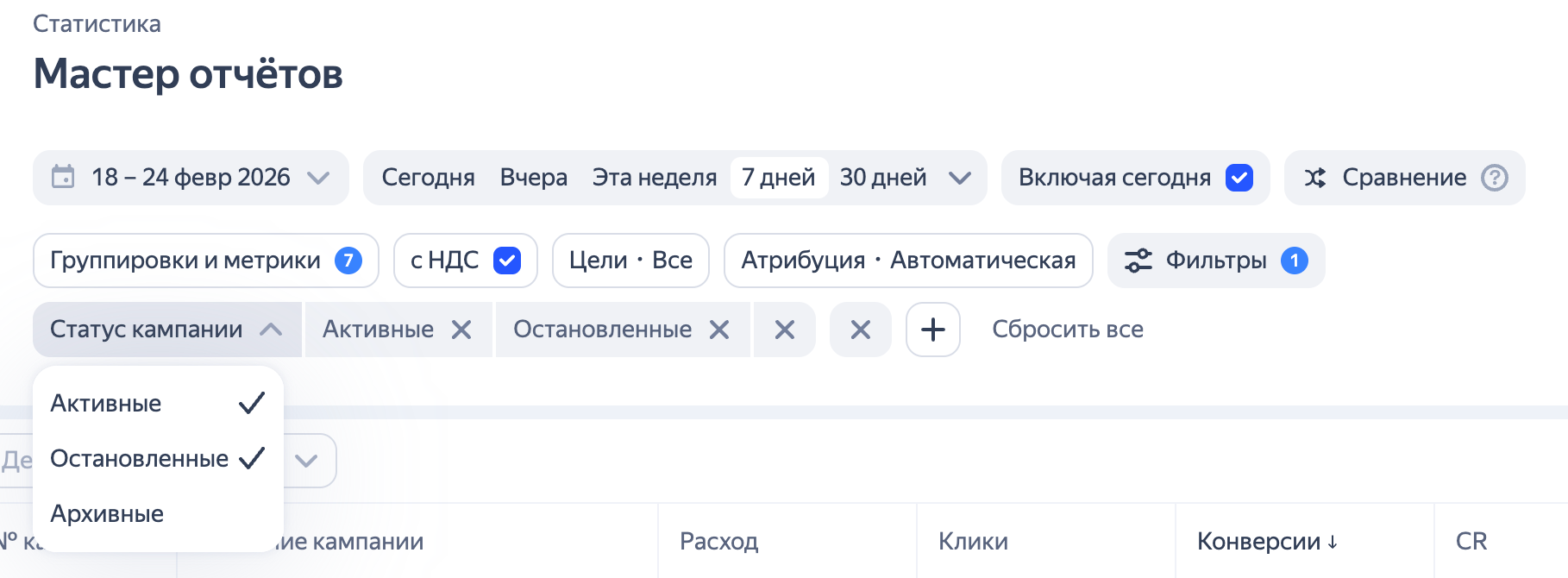The image size is (1568, 578).
Task: Remove the Остановленные filter chip
Action: [x=719, y=330]
